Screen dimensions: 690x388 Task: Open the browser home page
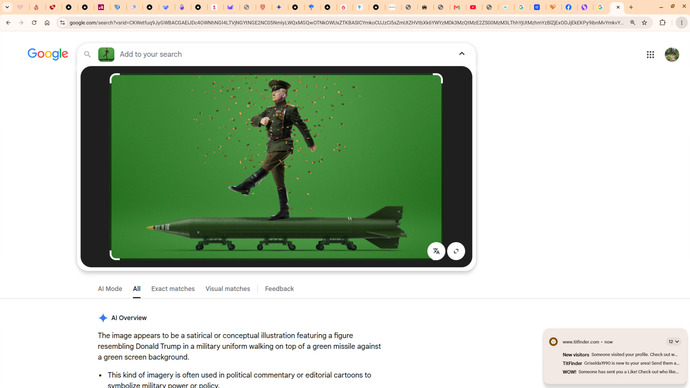[x=47, y=22]
